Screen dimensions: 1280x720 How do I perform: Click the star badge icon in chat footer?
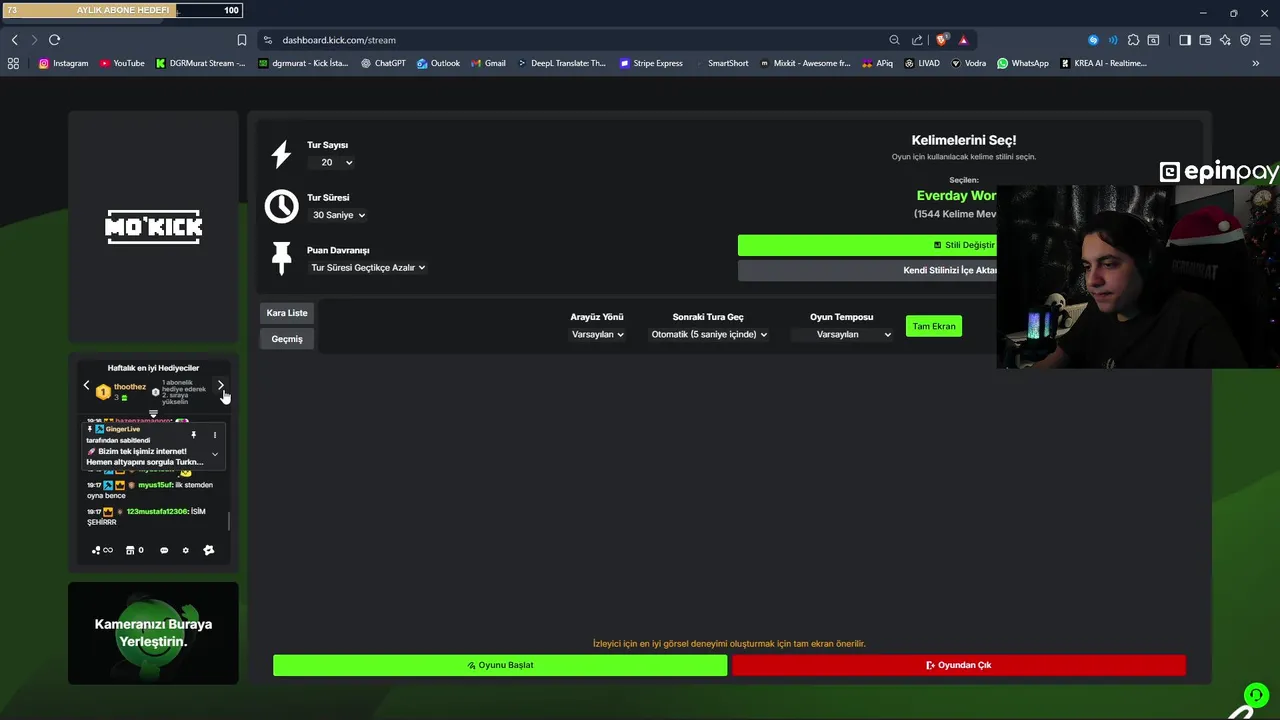(208, 550)
